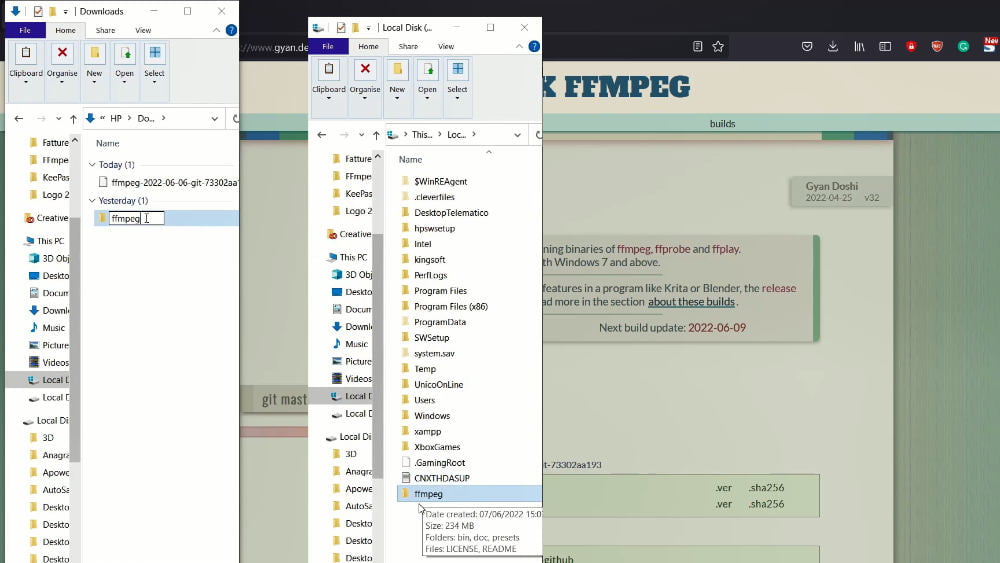Open Select group in Local Disk window ribbon
1000x563 pixels.
click(457, 80)
